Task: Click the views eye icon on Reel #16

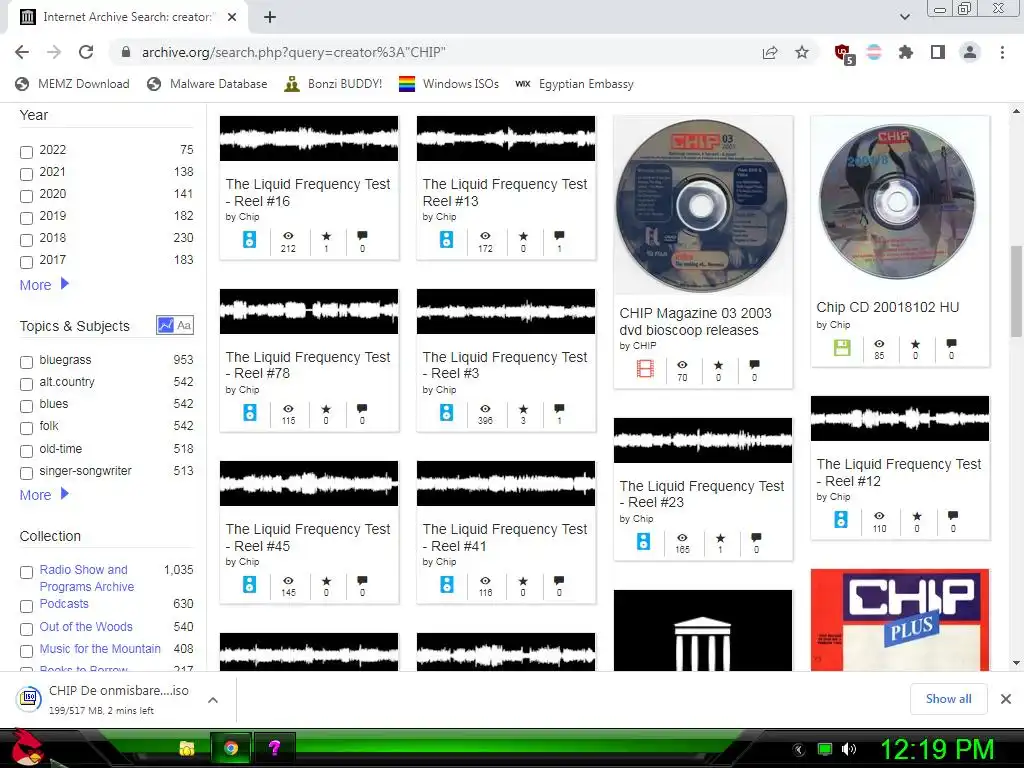Action: pos(288,236)
